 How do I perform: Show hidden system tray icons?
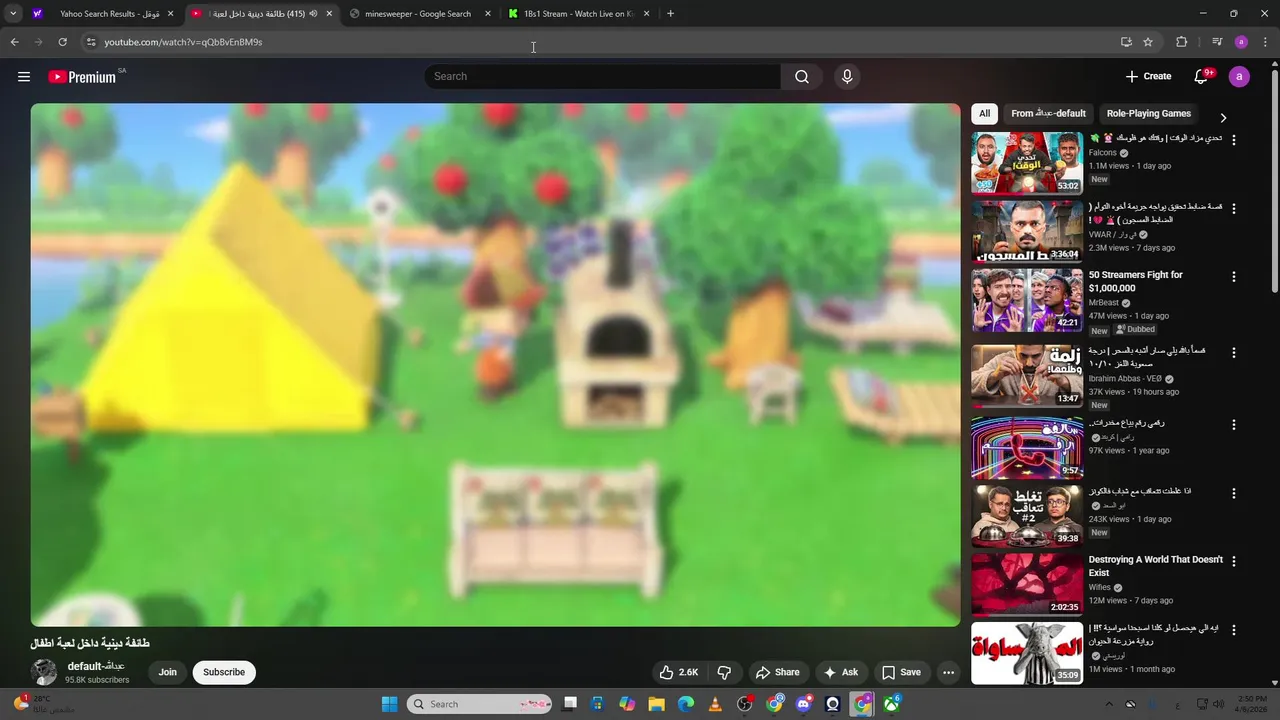1108,704
